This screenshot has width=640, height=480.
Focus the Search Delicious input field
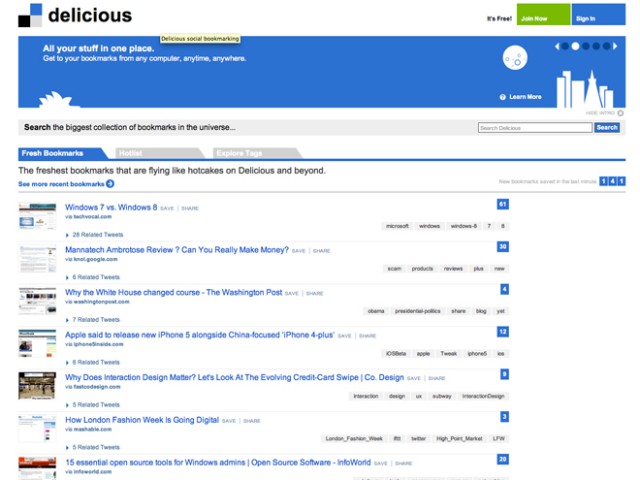[535, 128]
